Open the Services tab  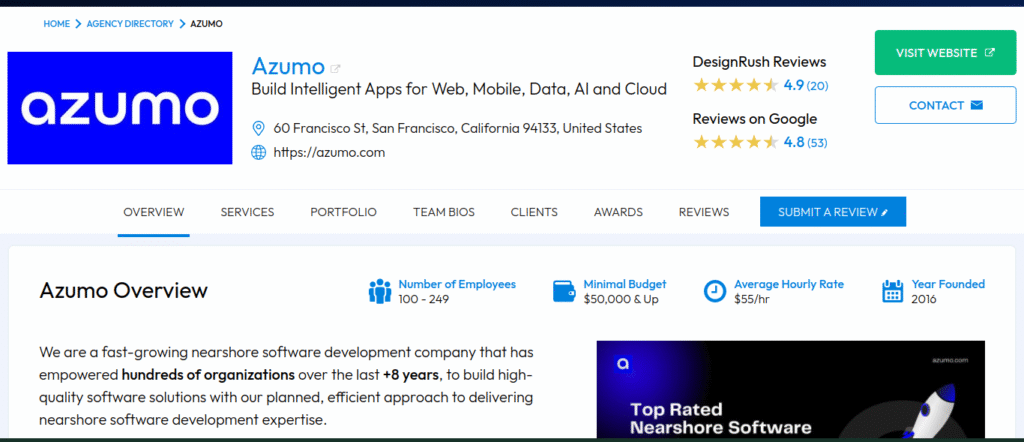pyautogui.click(x=247, y=212)
